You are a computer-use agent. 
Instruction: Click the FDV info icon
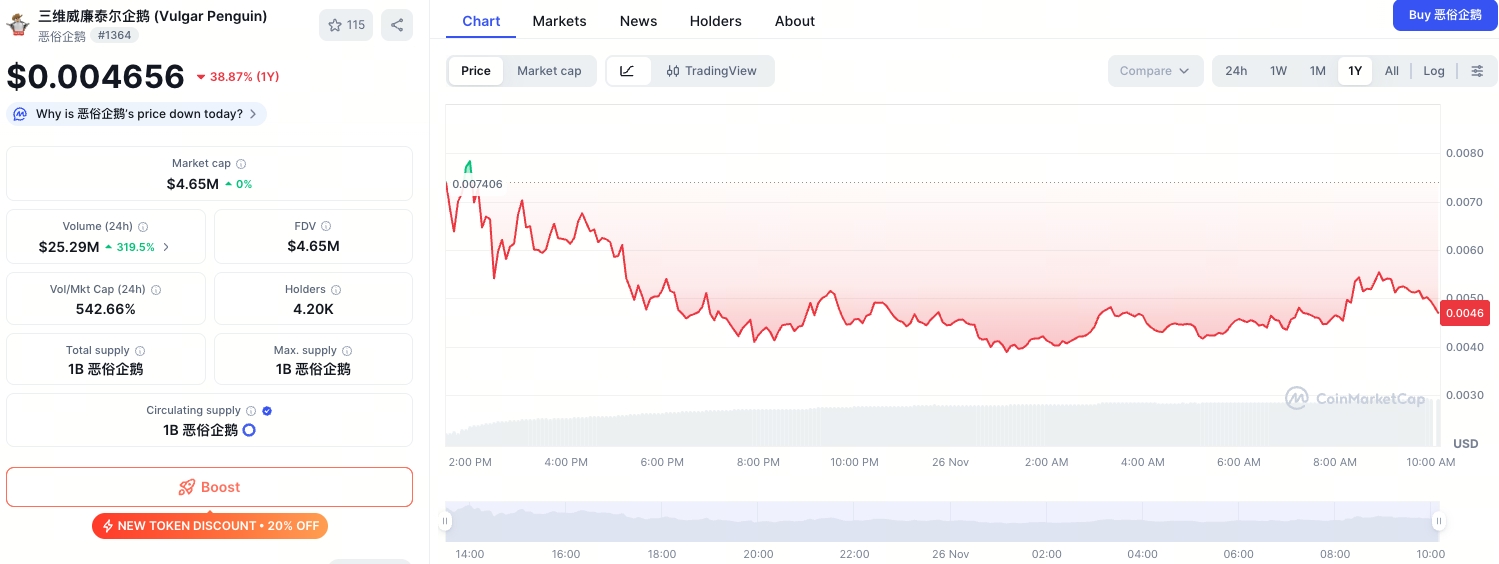[x=326, y=227]
